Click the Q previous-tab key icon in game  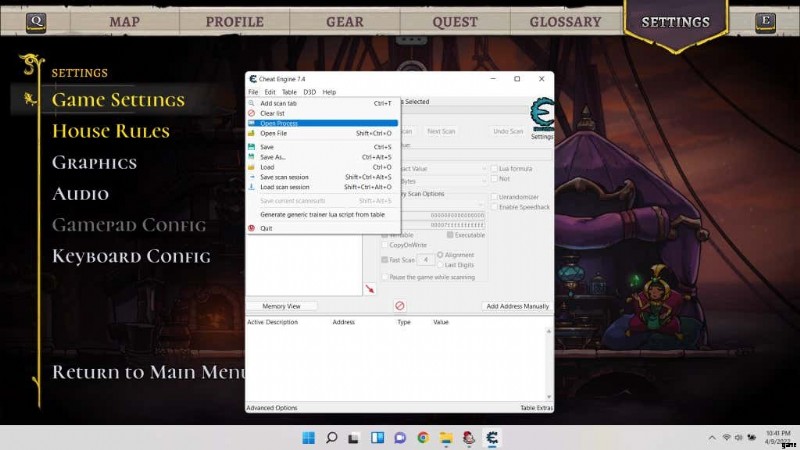[36, 22]
